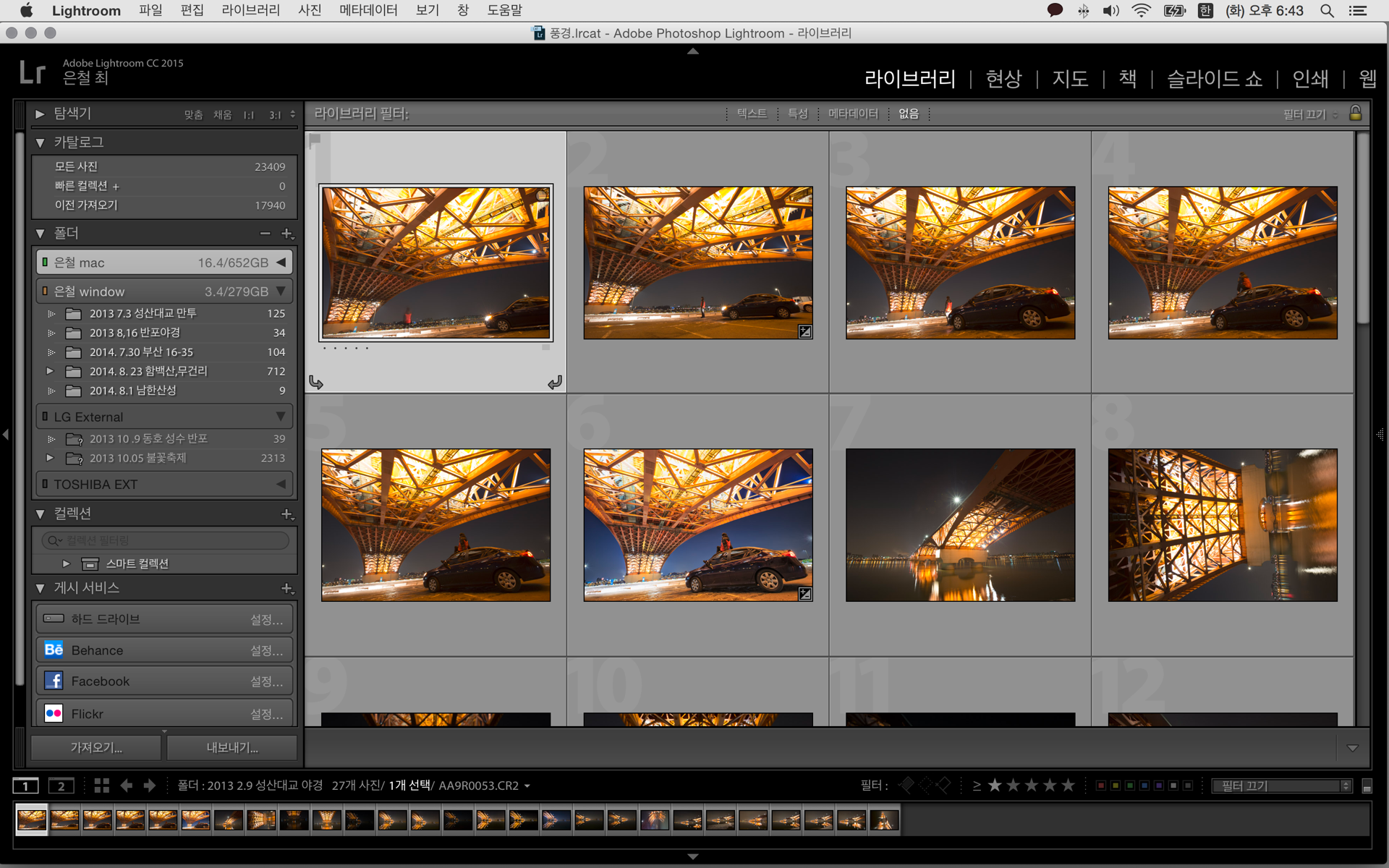Open the 메타데이터 menu in menu bar
This screenshot has height=868, width=1389.
(368, 10)
